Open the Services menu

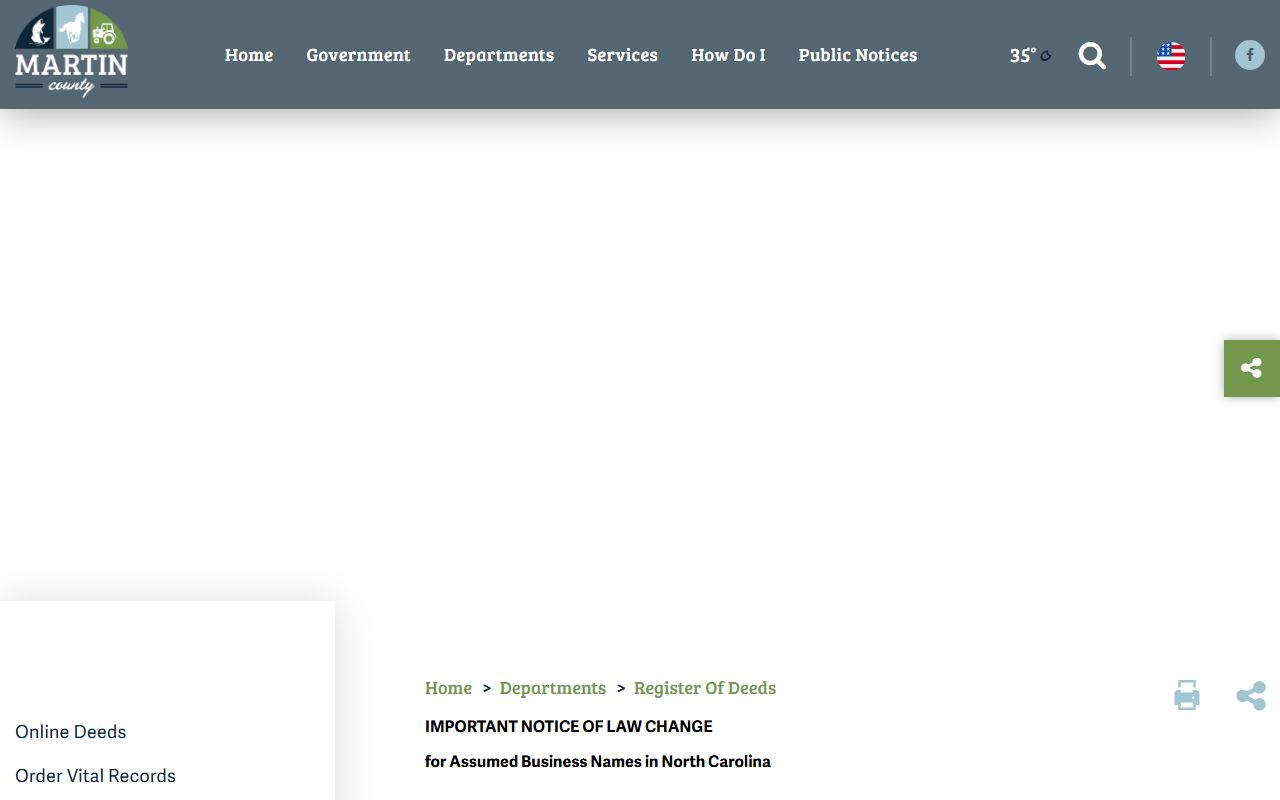pyautogui.click(x=622, y=55)
